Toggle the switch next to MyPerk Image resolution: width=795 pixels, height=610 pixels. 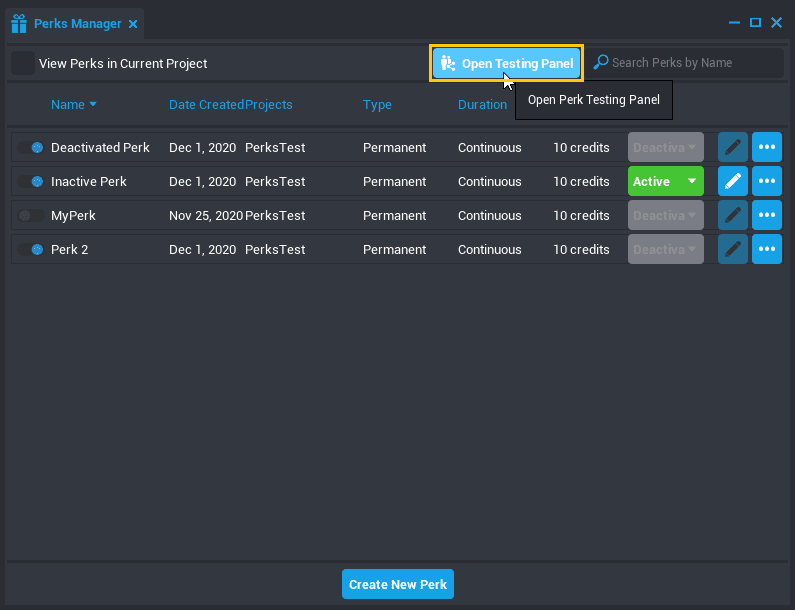point(31,216)
